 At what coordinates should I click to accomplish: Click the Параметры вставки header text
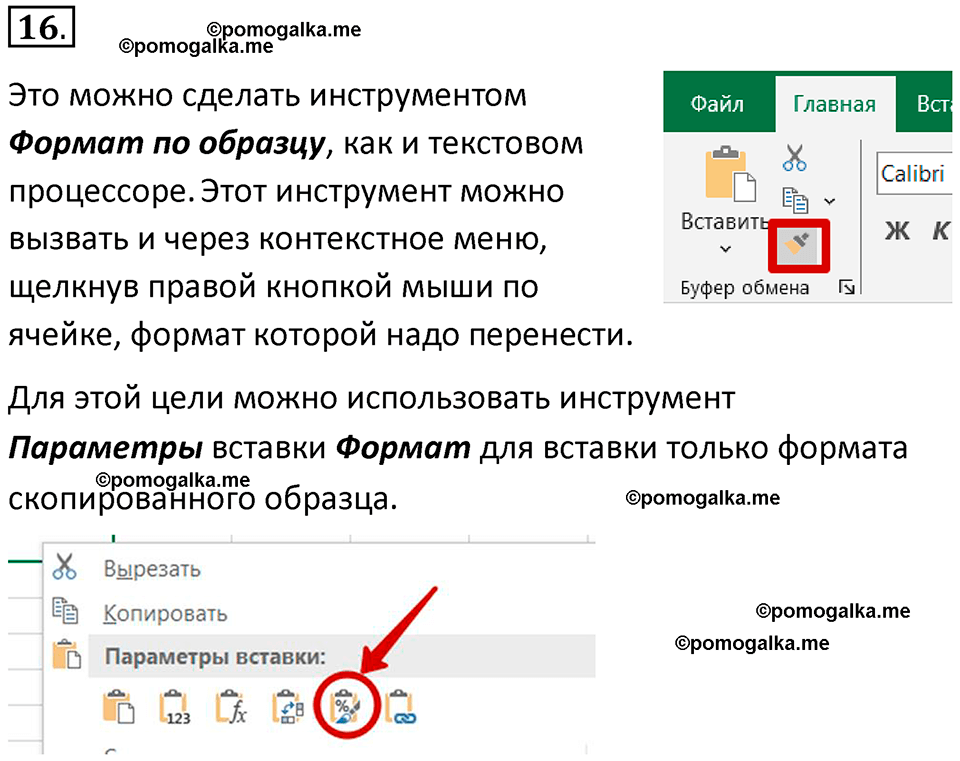pos(215,657)
